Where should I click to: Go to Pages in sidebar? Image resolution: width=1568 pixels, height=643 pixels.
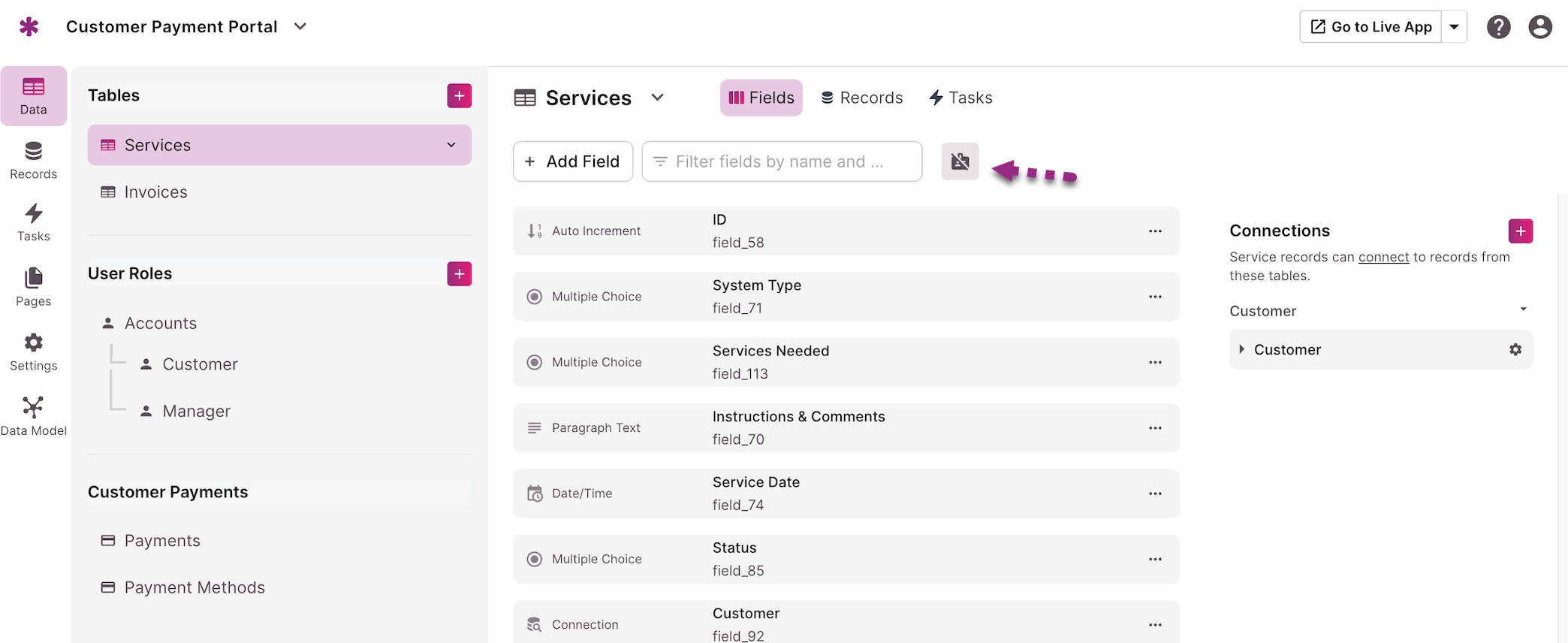[x=33, y=288]
